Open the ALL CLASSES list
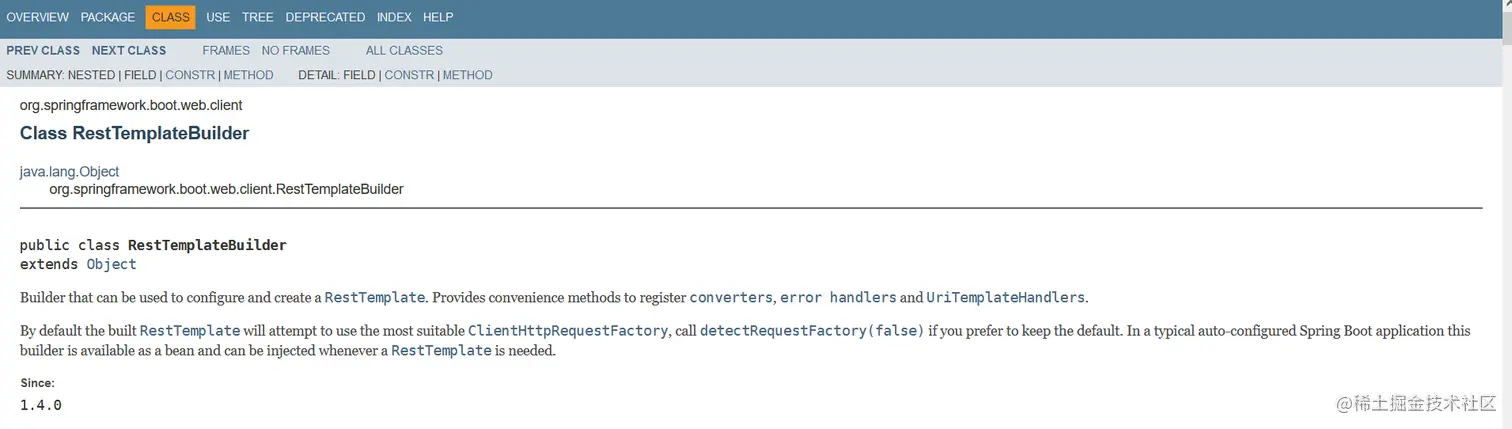Image resolution: width=1512 pixels, height=429 pixels. click(404, 50)
